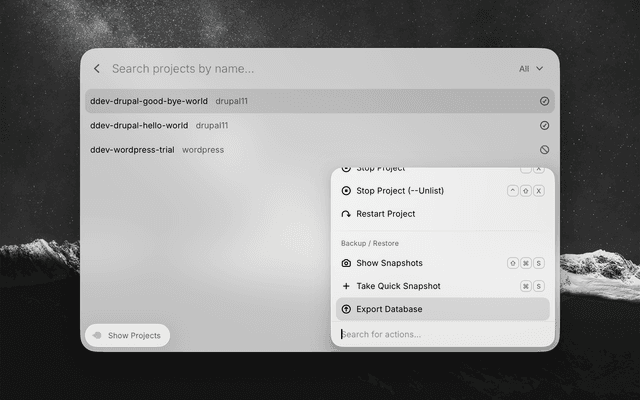Click the shift key badge of Show Snapshots
The image size is (640, 400).
coord(513,263)
